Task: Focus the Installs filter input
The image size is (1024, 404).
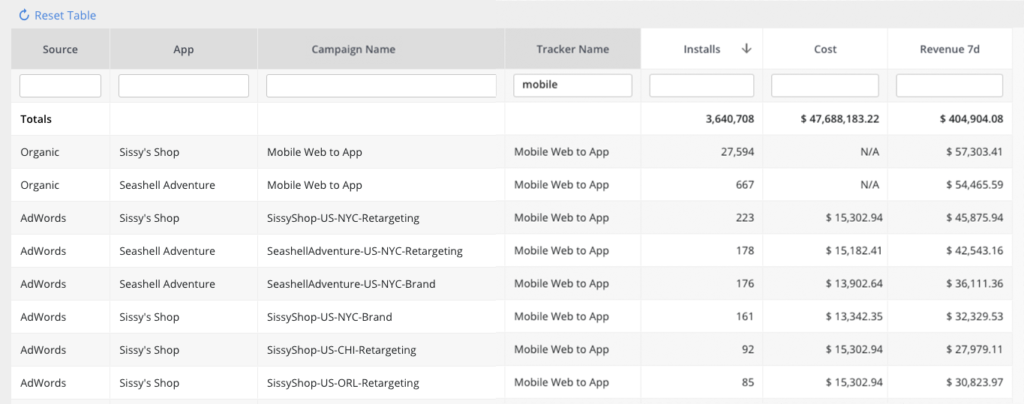Action: [x=702, y=85]
